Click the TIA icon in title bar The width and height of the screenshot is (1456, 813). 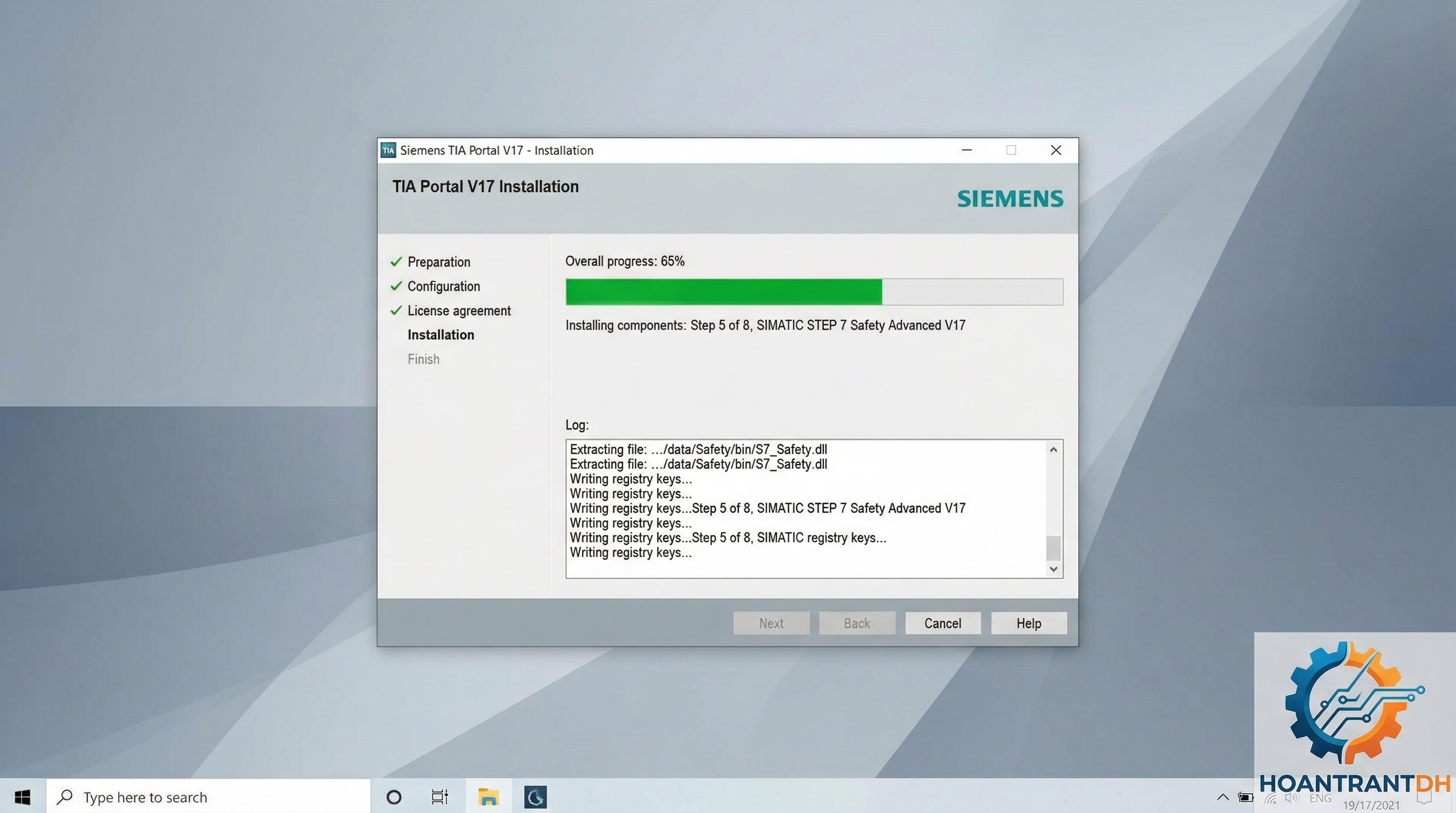(x=388, y=150)
